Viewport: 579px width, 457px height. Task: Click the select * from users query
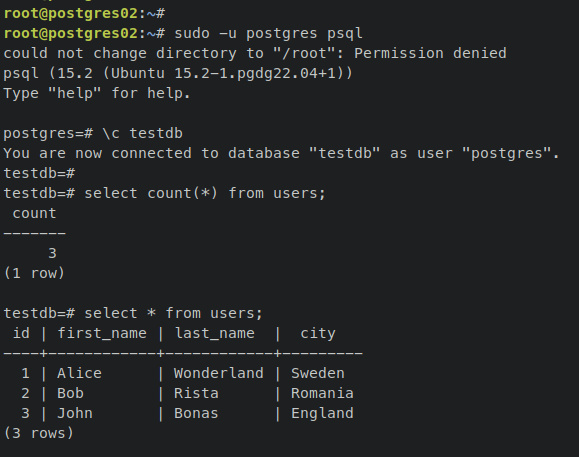174,313
